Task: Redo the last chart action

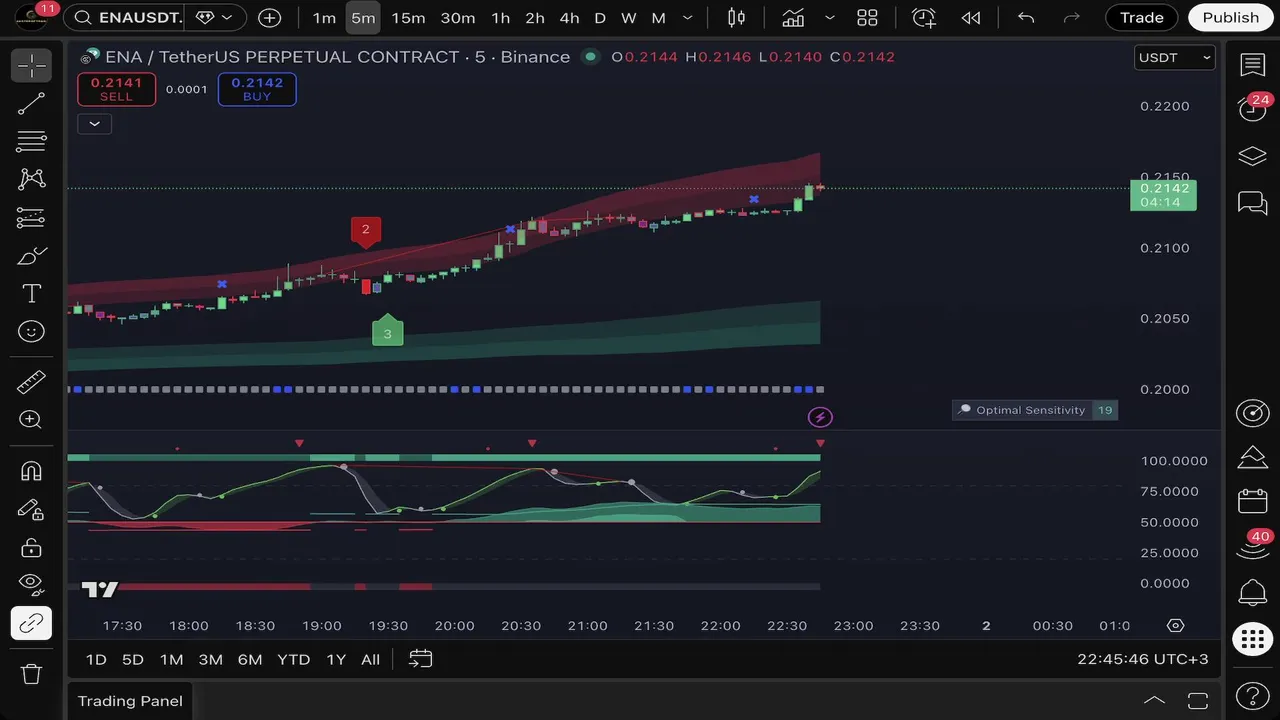Action: click(1072, 17)
